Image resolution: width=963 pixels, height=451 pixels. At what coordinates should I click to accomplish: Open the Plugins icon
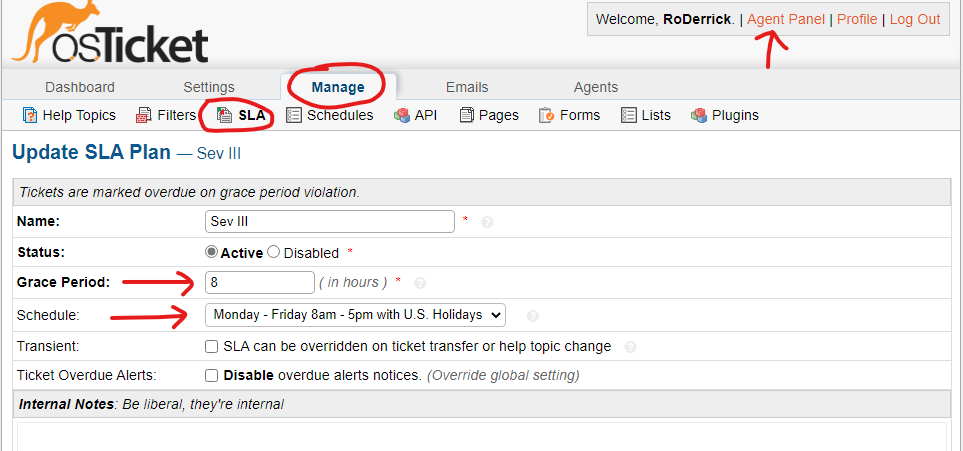700,116
